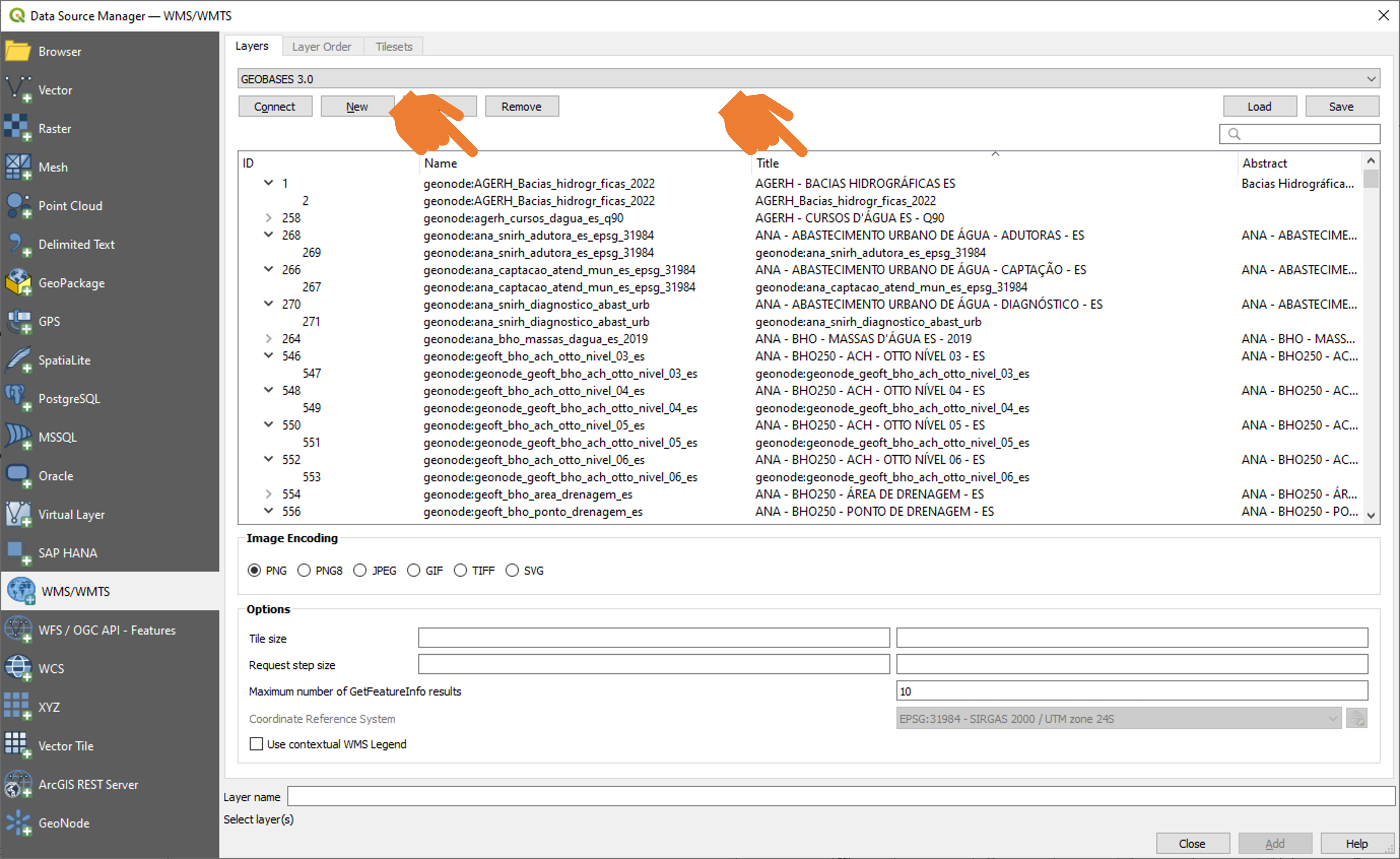Viewport: 1400px width, 859px height.
Task: Click the Save connections button
Action: (x=1342, y=106)
